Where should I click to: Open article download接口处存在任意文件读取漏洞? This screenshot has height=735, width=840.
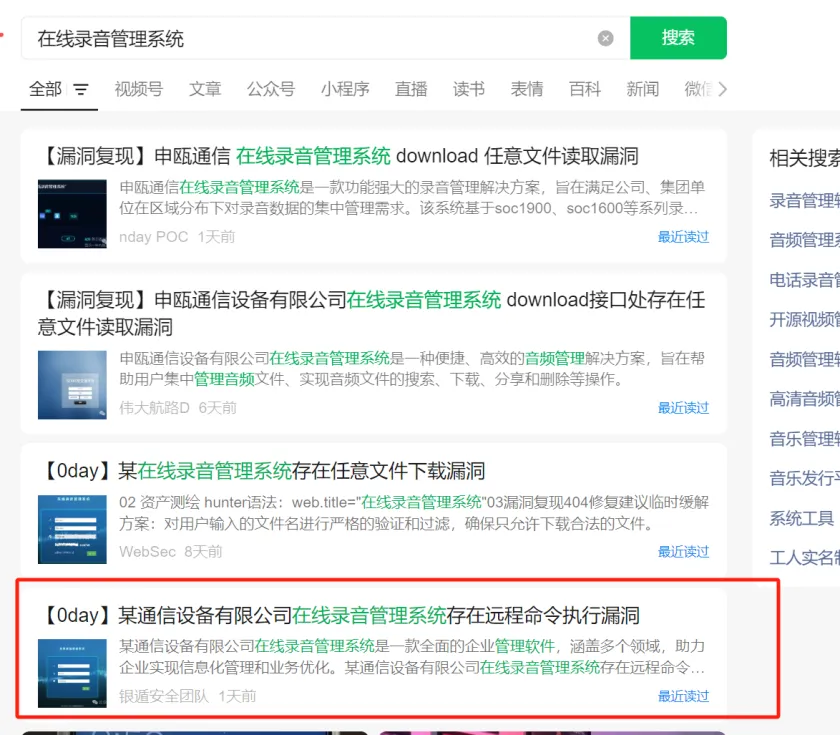pos(371,313)
